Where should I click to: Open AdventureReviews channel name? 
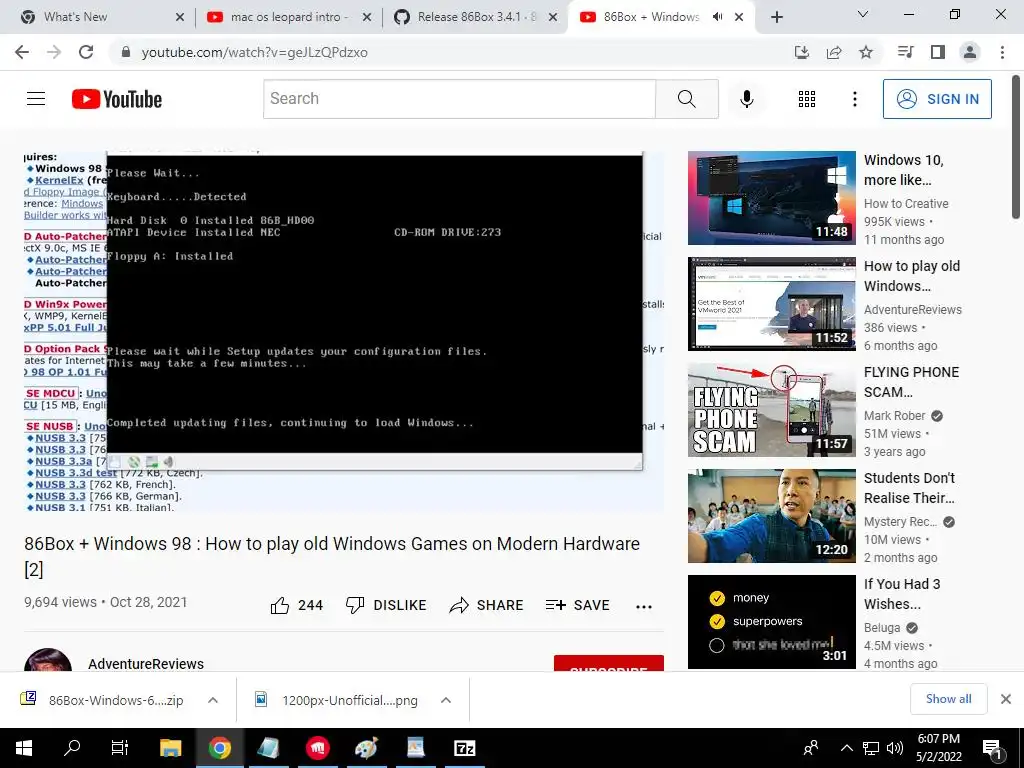pos(146,664)
